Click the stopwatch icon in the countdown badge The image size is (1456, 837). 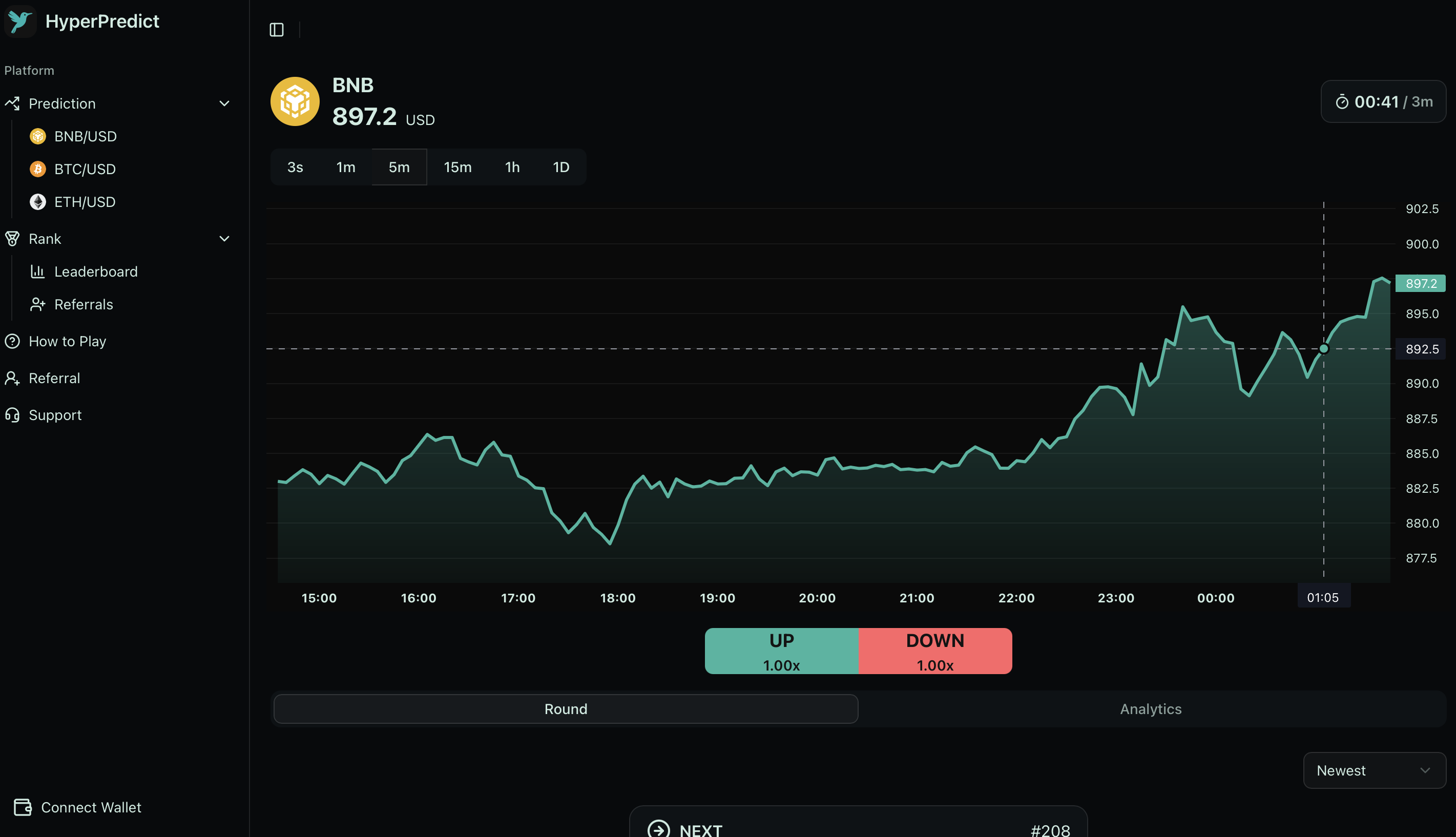coord(1343,101)
